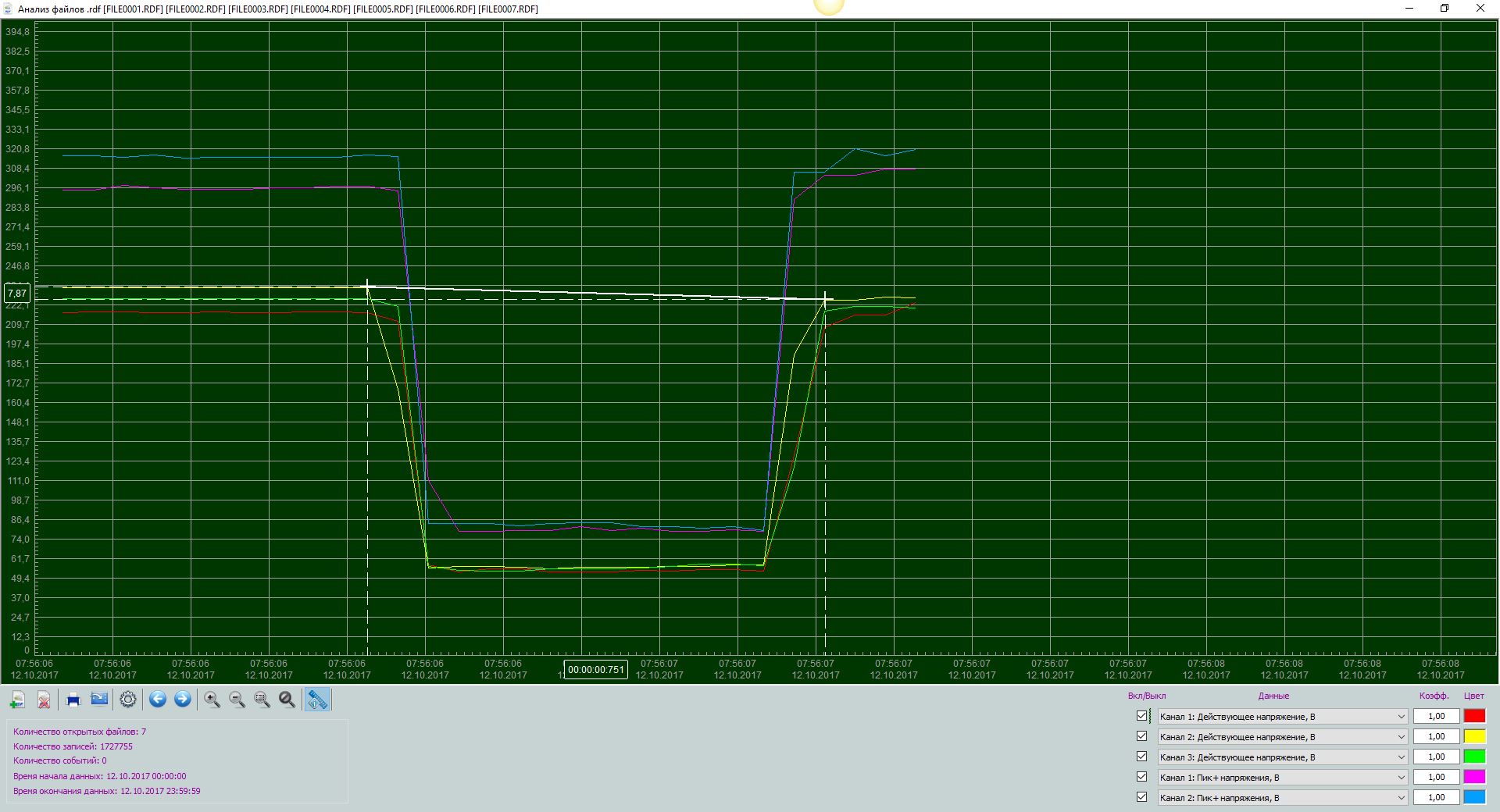
Task: Print the chart with the printer icon
Action: [x=73, y=700]
